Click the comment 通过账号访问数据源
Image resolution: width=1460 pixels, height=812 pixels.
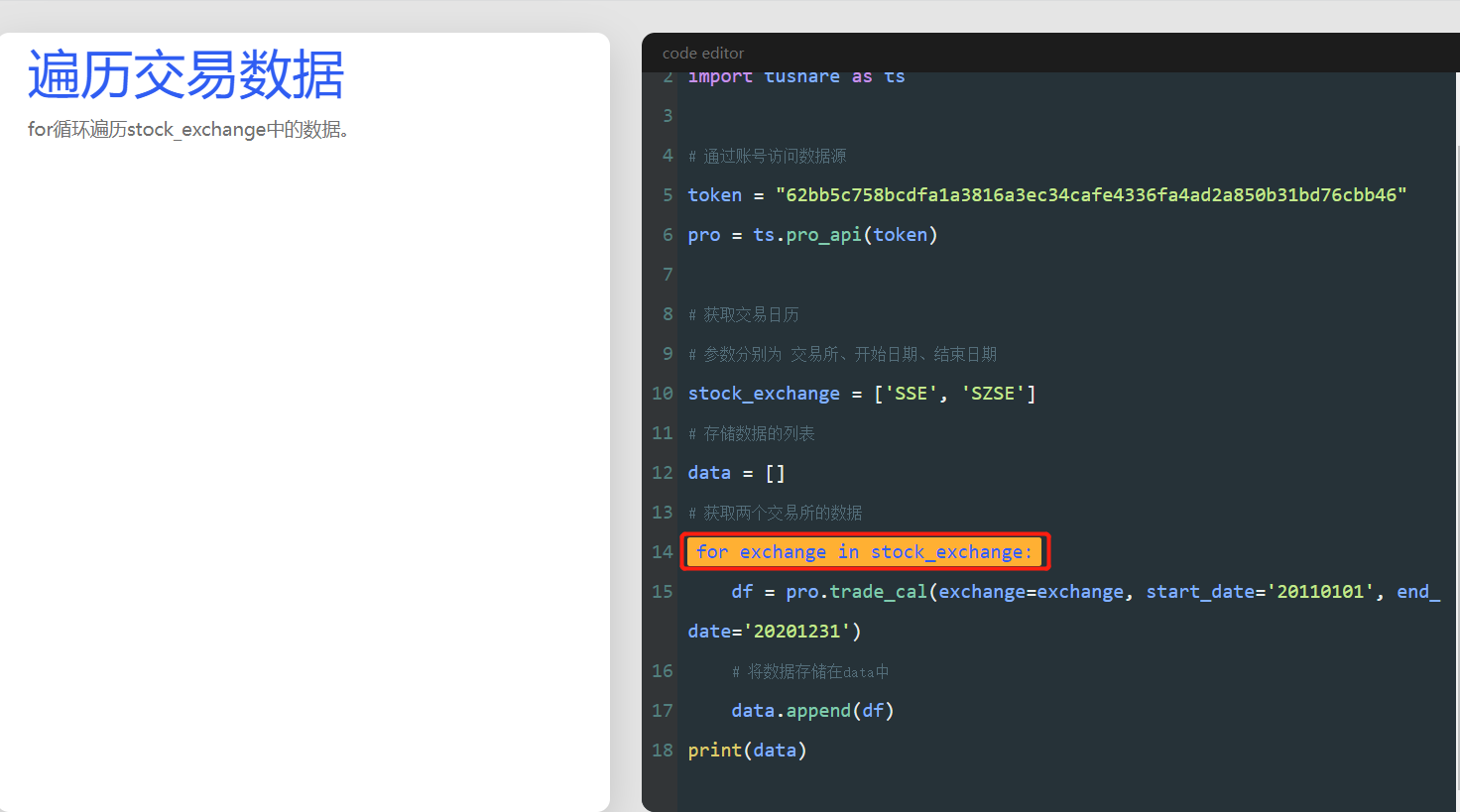768,156
